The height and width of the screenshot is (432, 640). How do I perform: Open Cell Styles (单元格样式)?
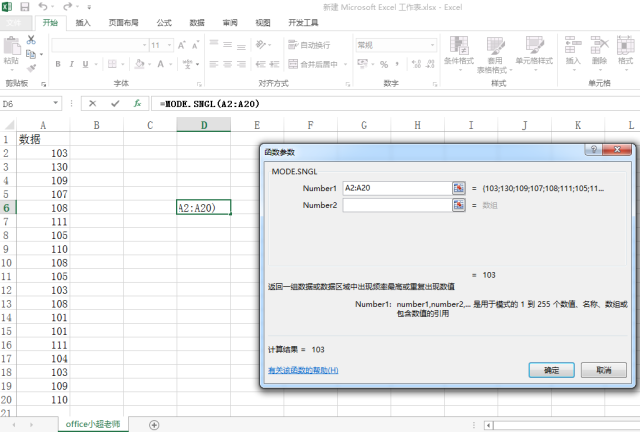click(x=534, y=53)
